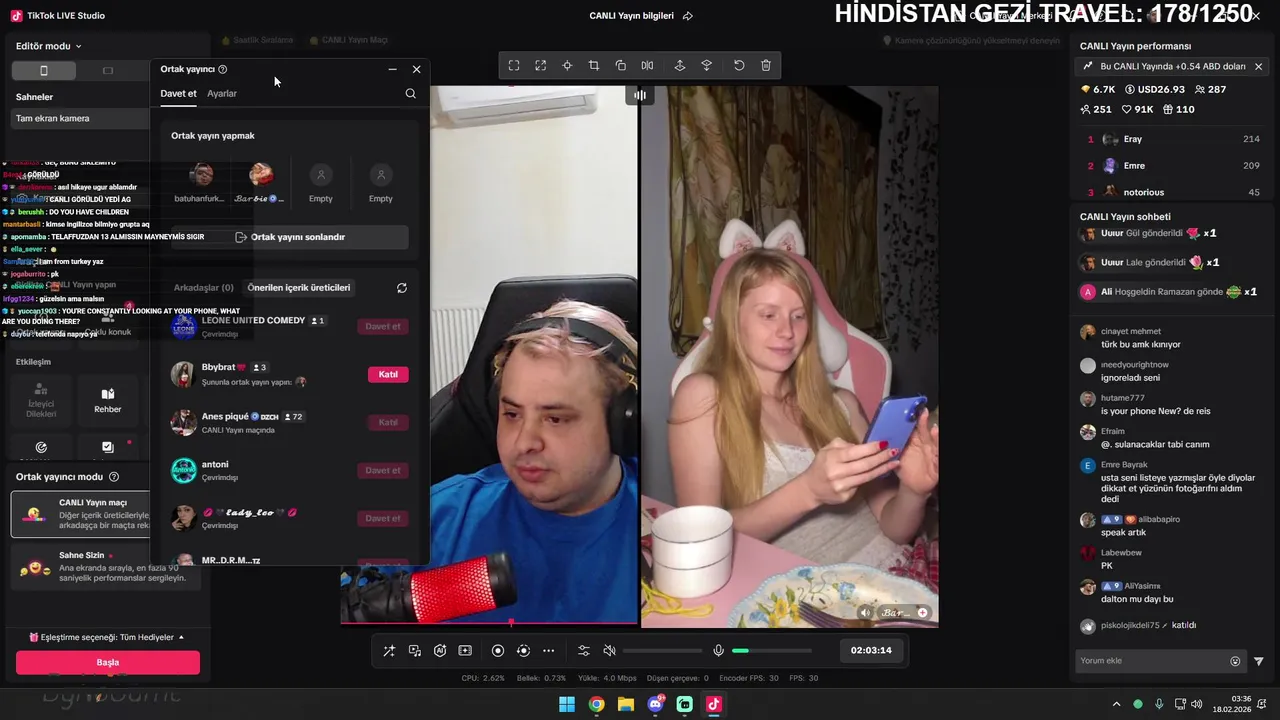Open Discord from the taskbar

click(655, 704)
